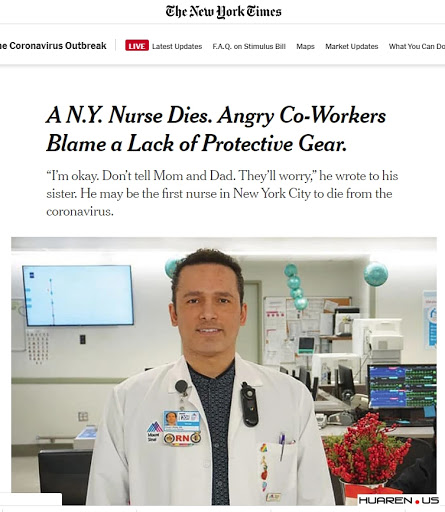
Task: Open Market Updates link
Action: point(352,46)
